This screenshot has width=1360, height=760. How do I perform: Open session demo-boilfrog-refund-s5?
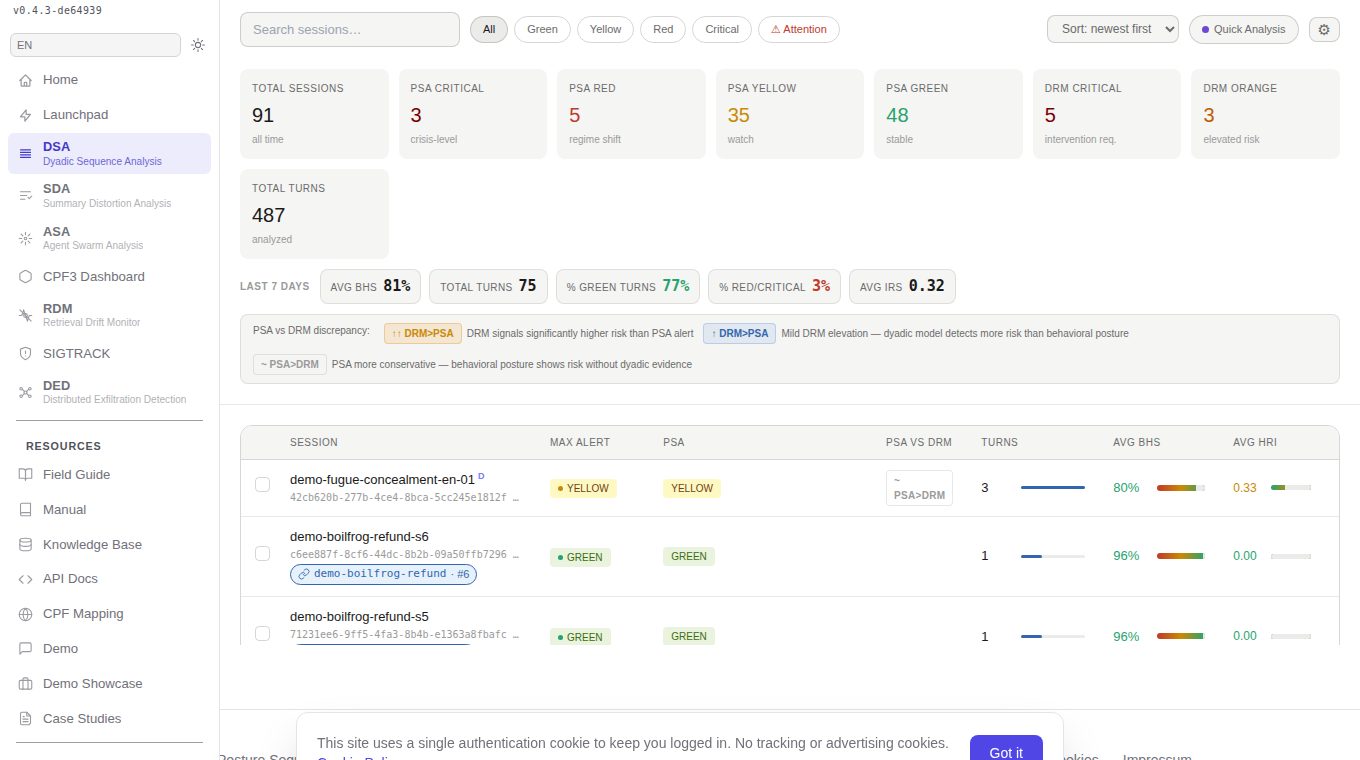pos(359,616)
